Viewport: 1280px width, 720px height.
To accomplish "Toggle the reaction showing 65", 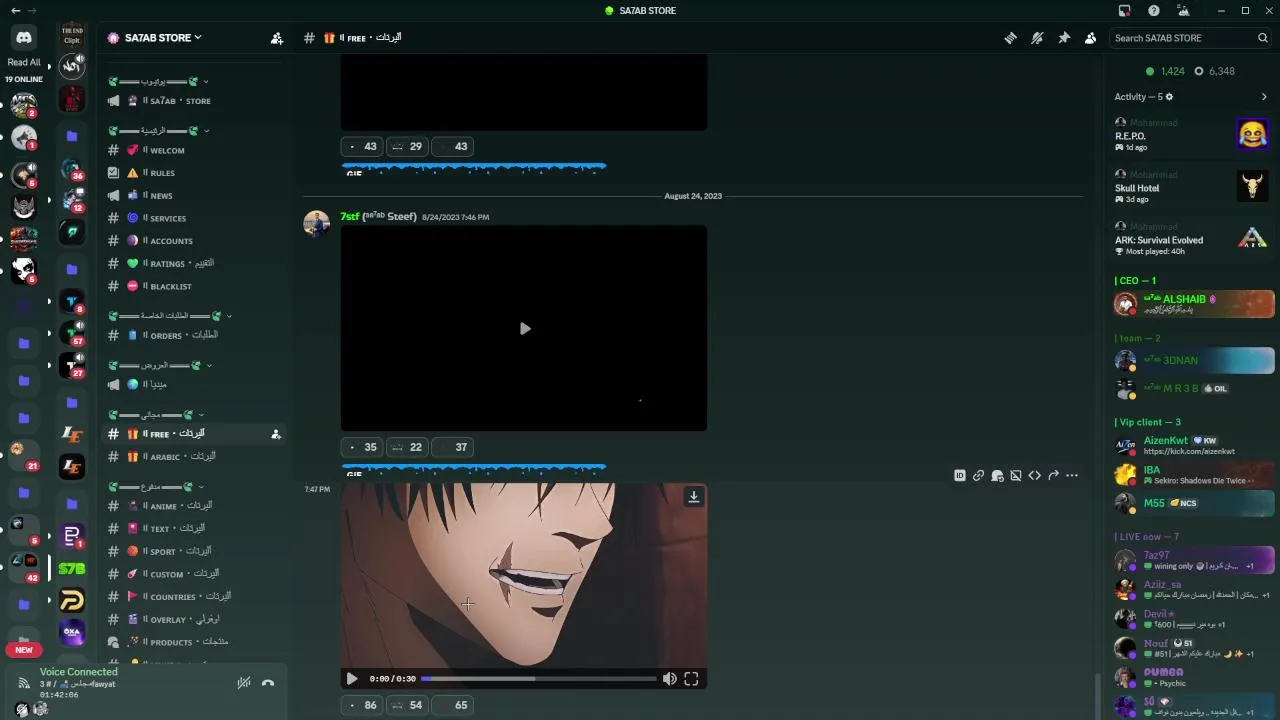I will (x=453, y=705).
